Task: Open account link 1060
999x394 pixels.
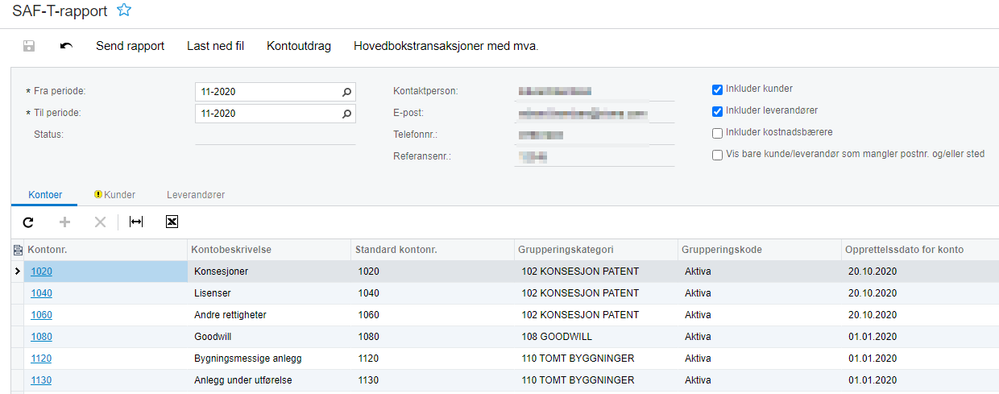Action: coord(41,315)
